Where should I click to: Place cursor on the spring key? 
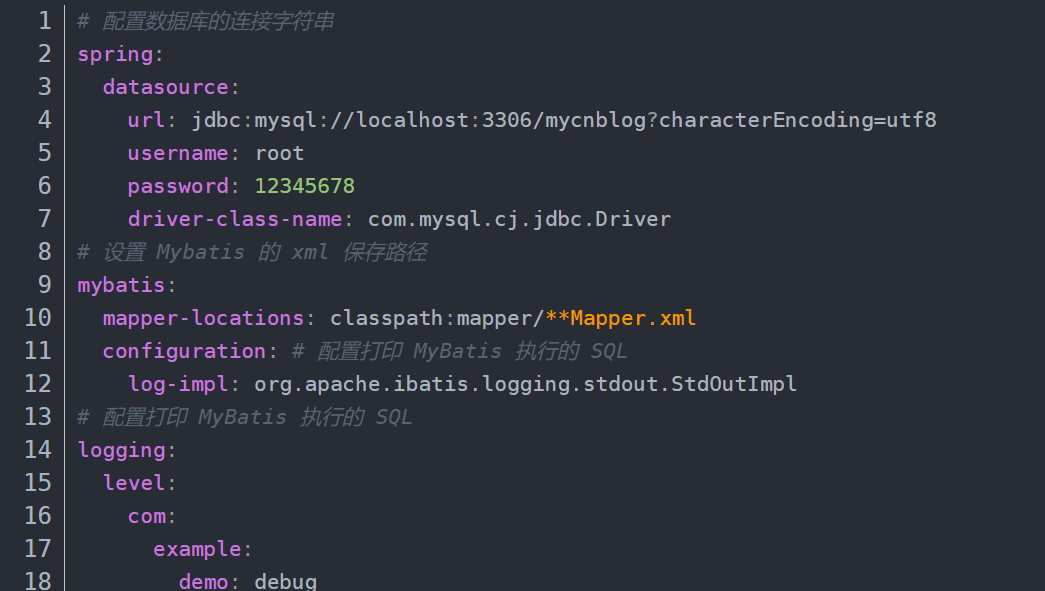[115, 54]
